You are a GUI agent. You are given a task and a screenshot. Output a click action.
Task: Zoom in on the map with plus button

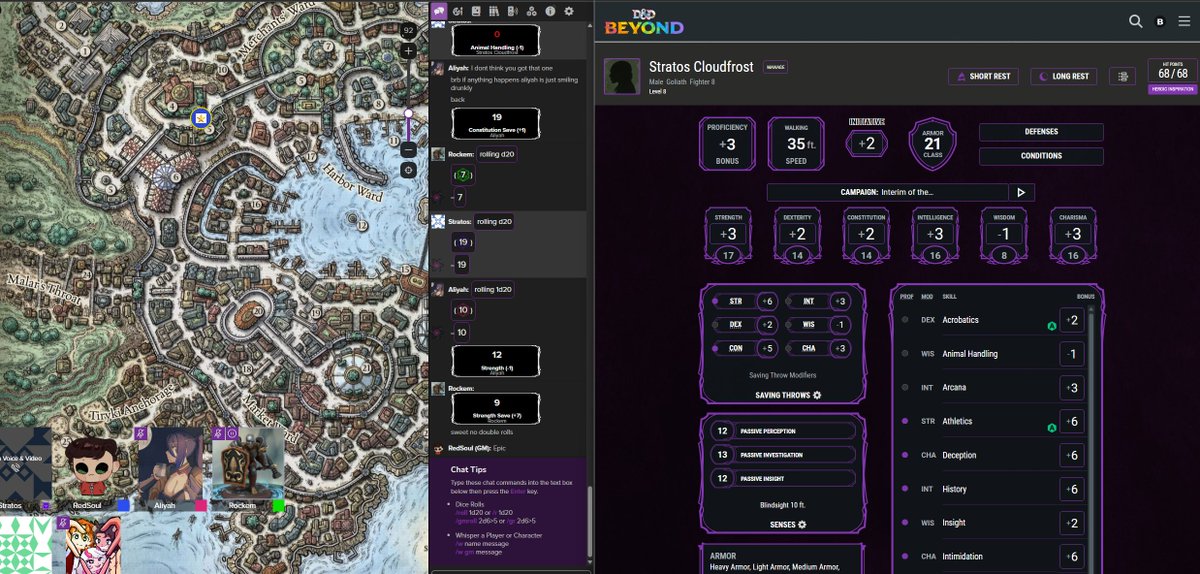coord(408,50)
